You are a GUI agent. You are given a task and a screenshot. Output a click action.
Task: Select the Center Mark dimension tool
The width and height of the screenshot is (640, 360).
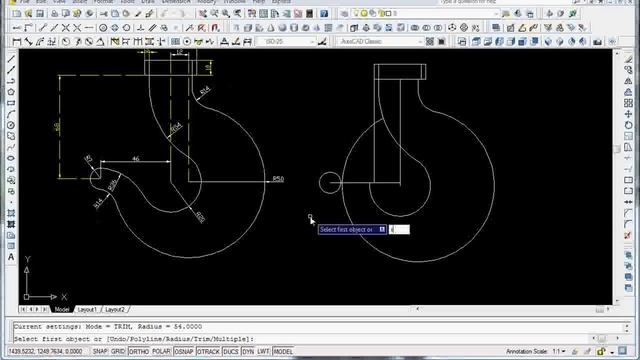187,42
